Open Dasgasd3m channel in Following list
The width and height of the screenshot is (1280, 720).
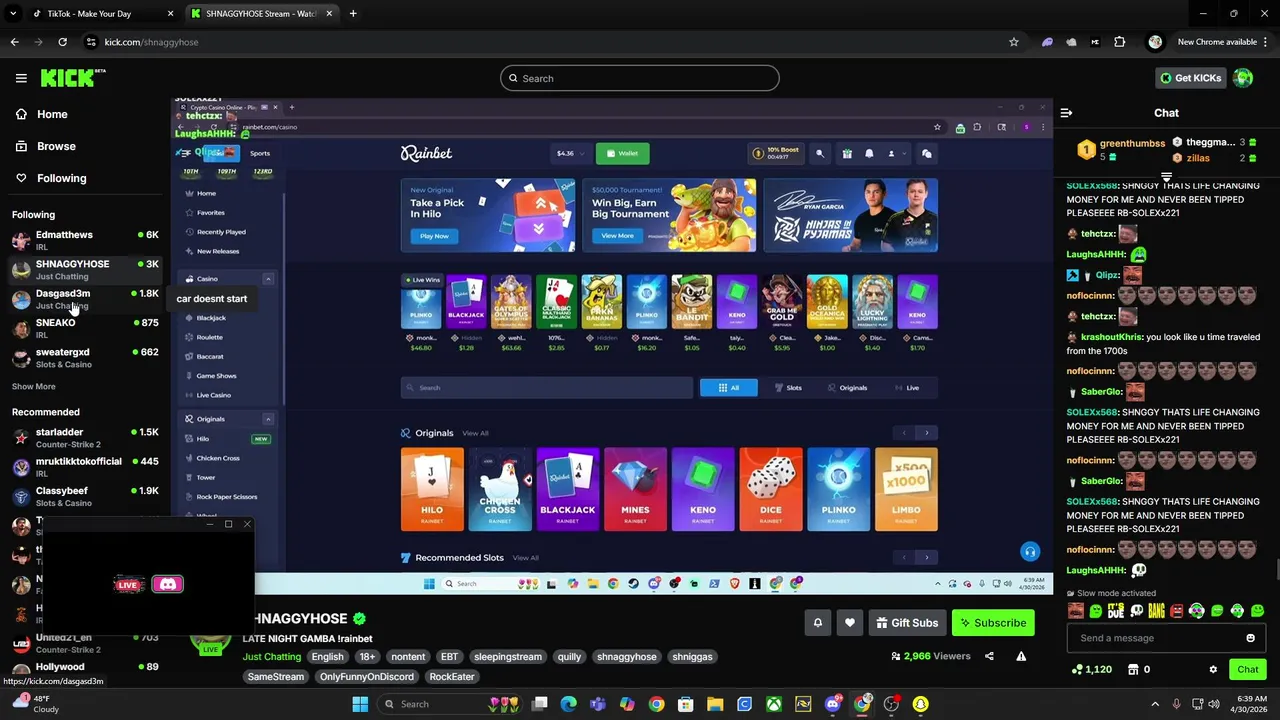pyautogui.click(x=85, y=299)
